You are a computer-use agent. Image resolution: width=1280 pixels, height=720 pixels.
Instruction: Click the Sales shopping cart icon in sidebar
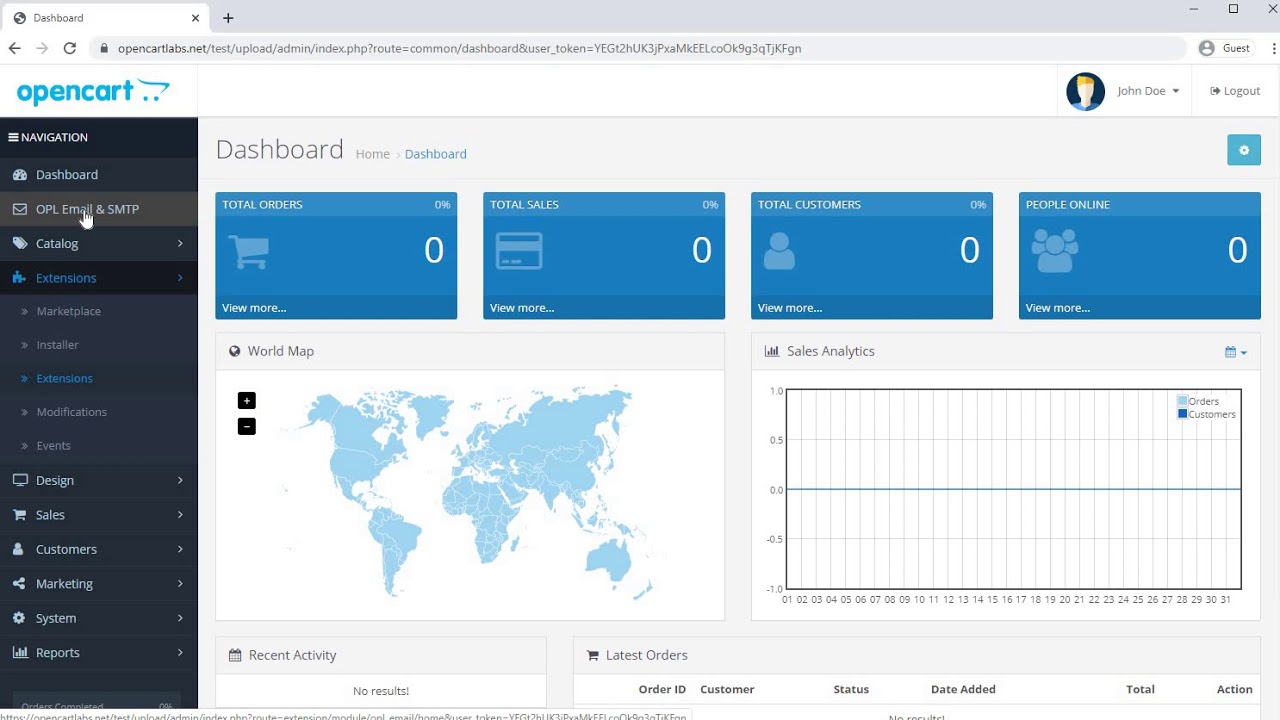20,515
